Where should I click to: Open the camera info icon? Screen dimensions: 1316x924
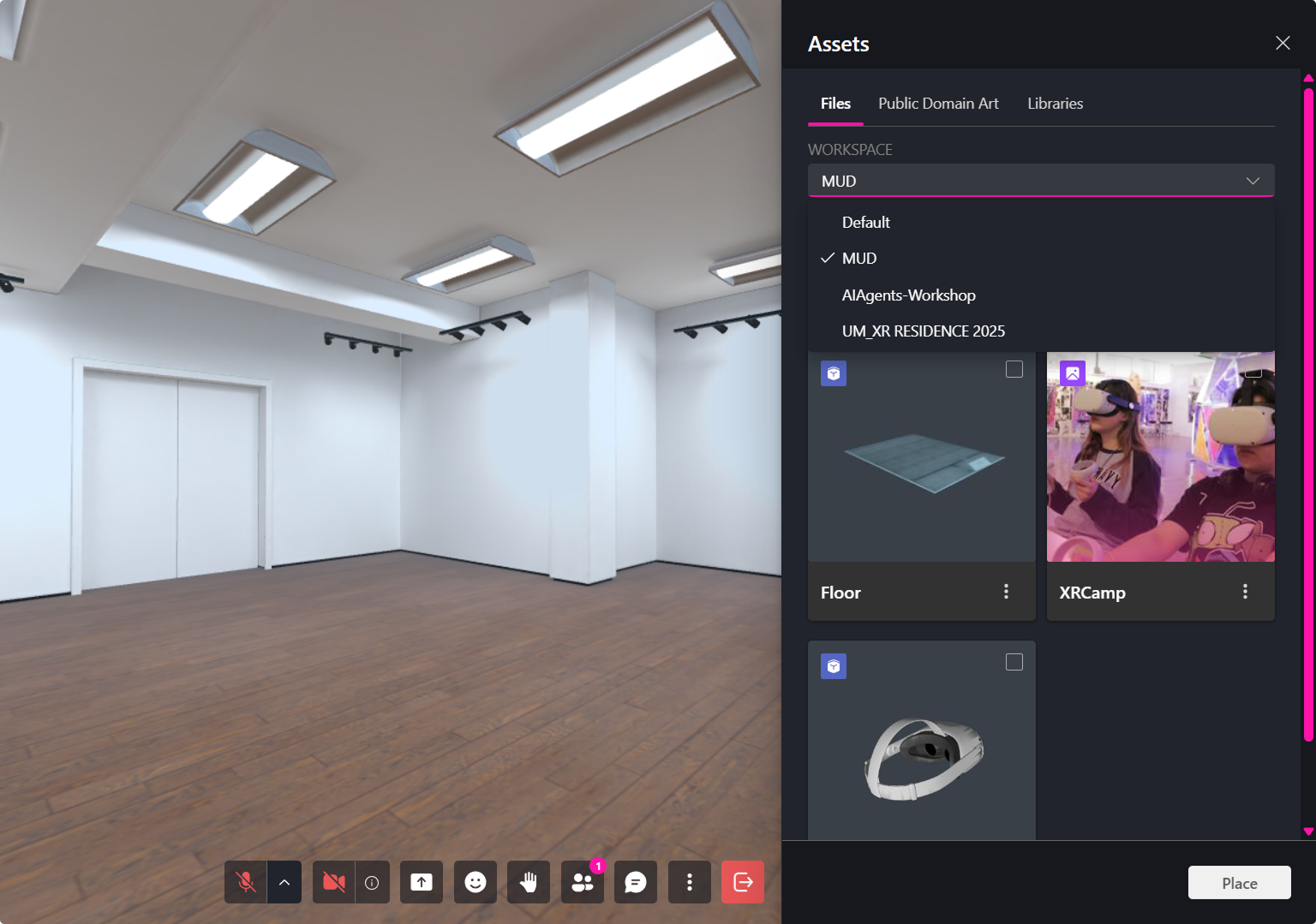pos(372,882)
